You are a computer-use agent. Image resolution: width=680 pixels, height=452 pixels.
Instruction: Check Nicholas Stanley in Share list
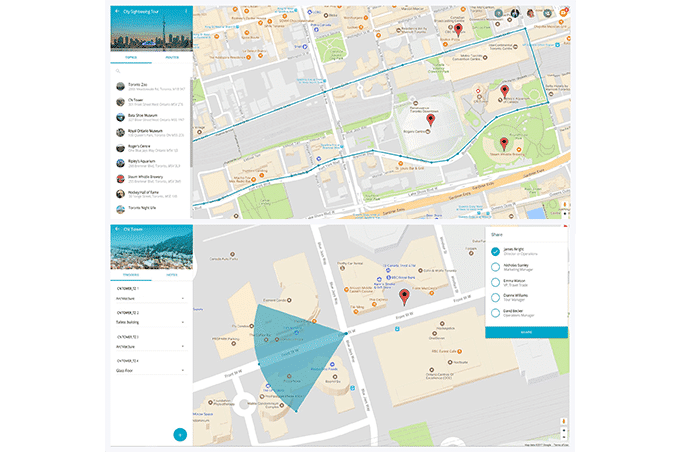pos(496,267)
